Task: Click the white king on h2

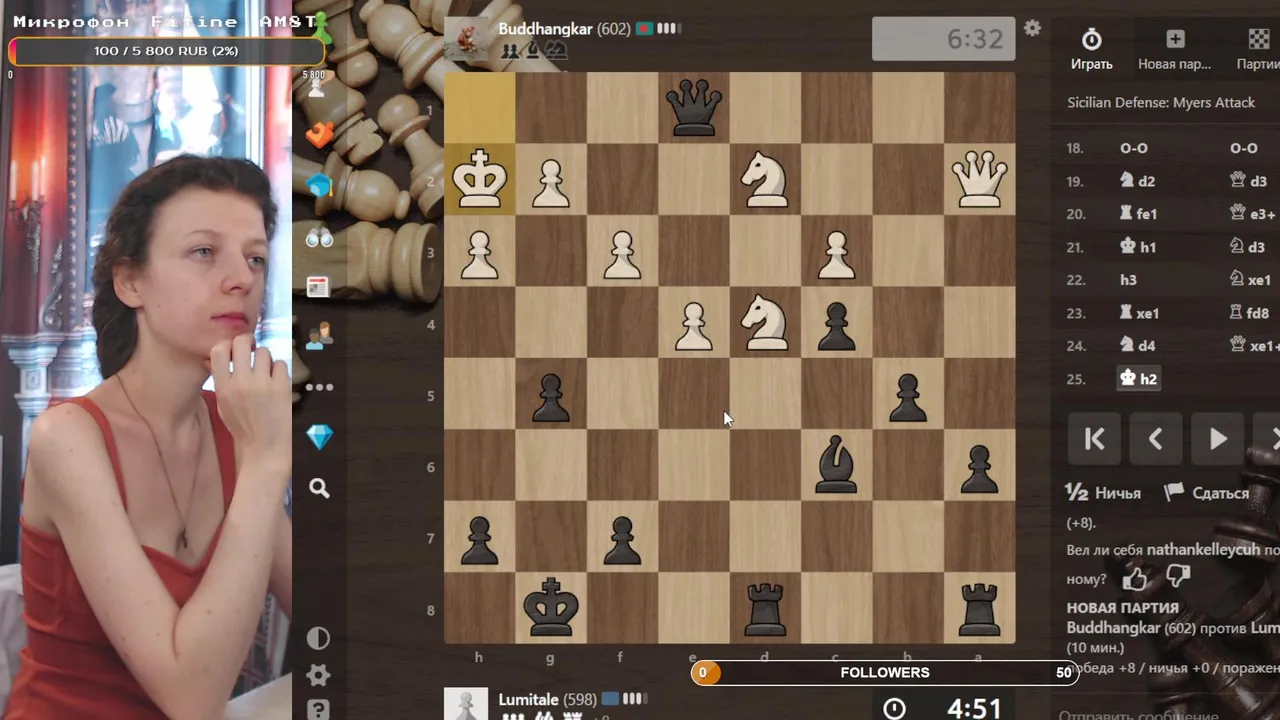Action: (480, 179)
